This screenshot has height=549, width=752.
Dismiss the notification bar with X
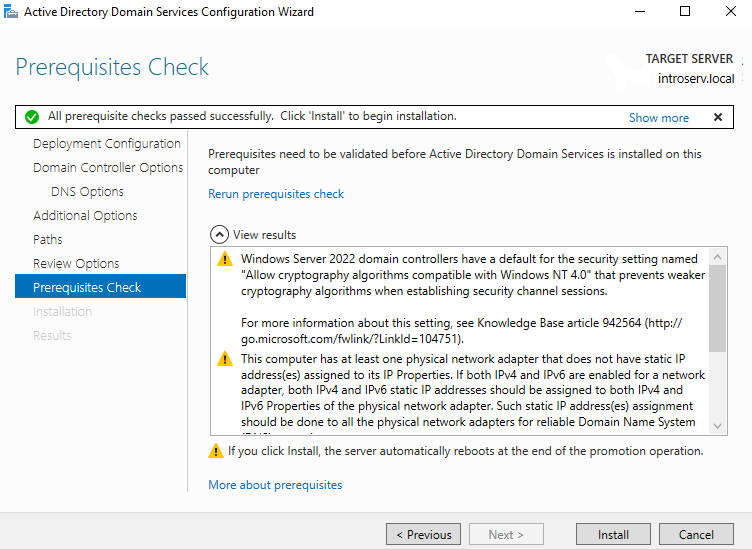[x=717, y=117]
